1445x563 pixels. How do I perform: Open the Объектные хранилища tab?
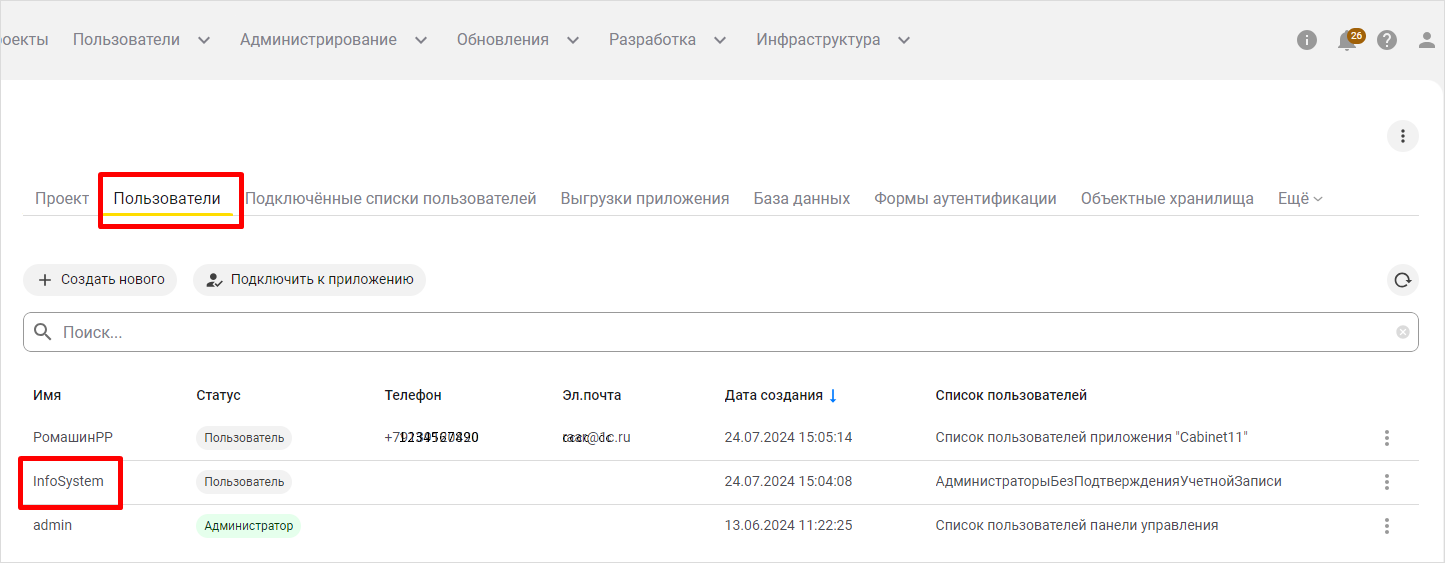[x=1167, y=198]
